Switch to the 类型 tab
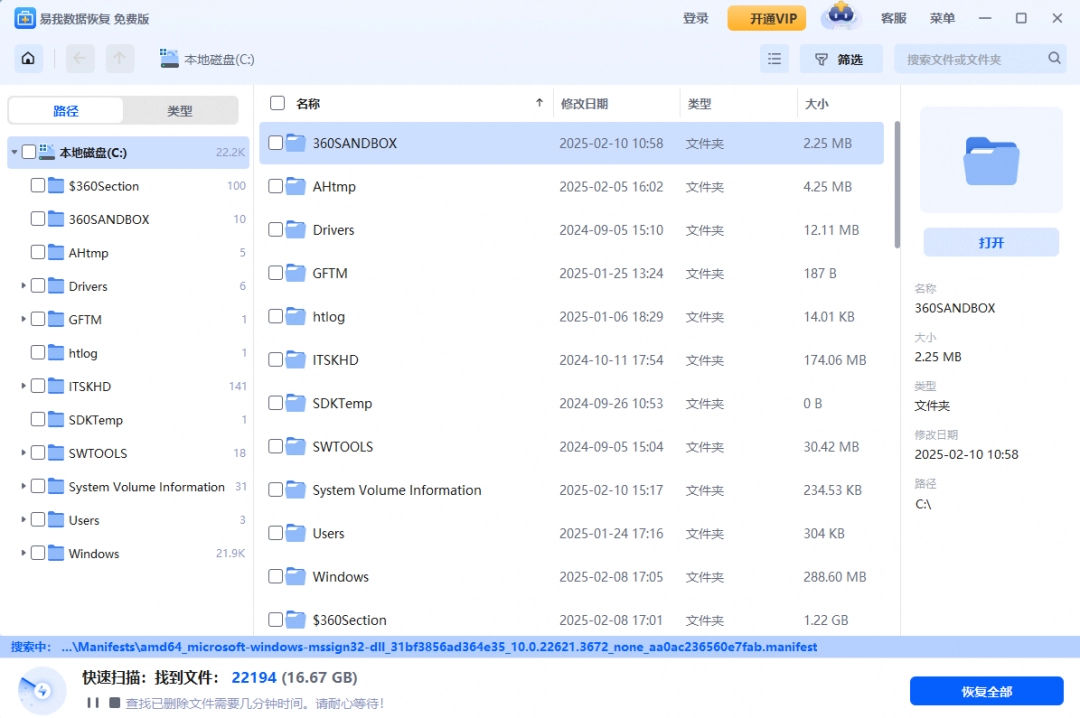The image size is (1080, 718). coord(180,110)
